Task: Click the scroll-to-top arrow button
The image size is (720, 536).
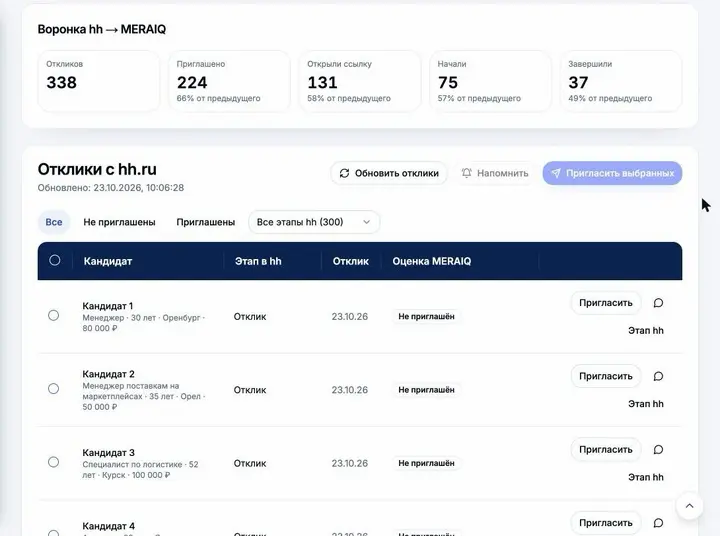Action: 689,506
